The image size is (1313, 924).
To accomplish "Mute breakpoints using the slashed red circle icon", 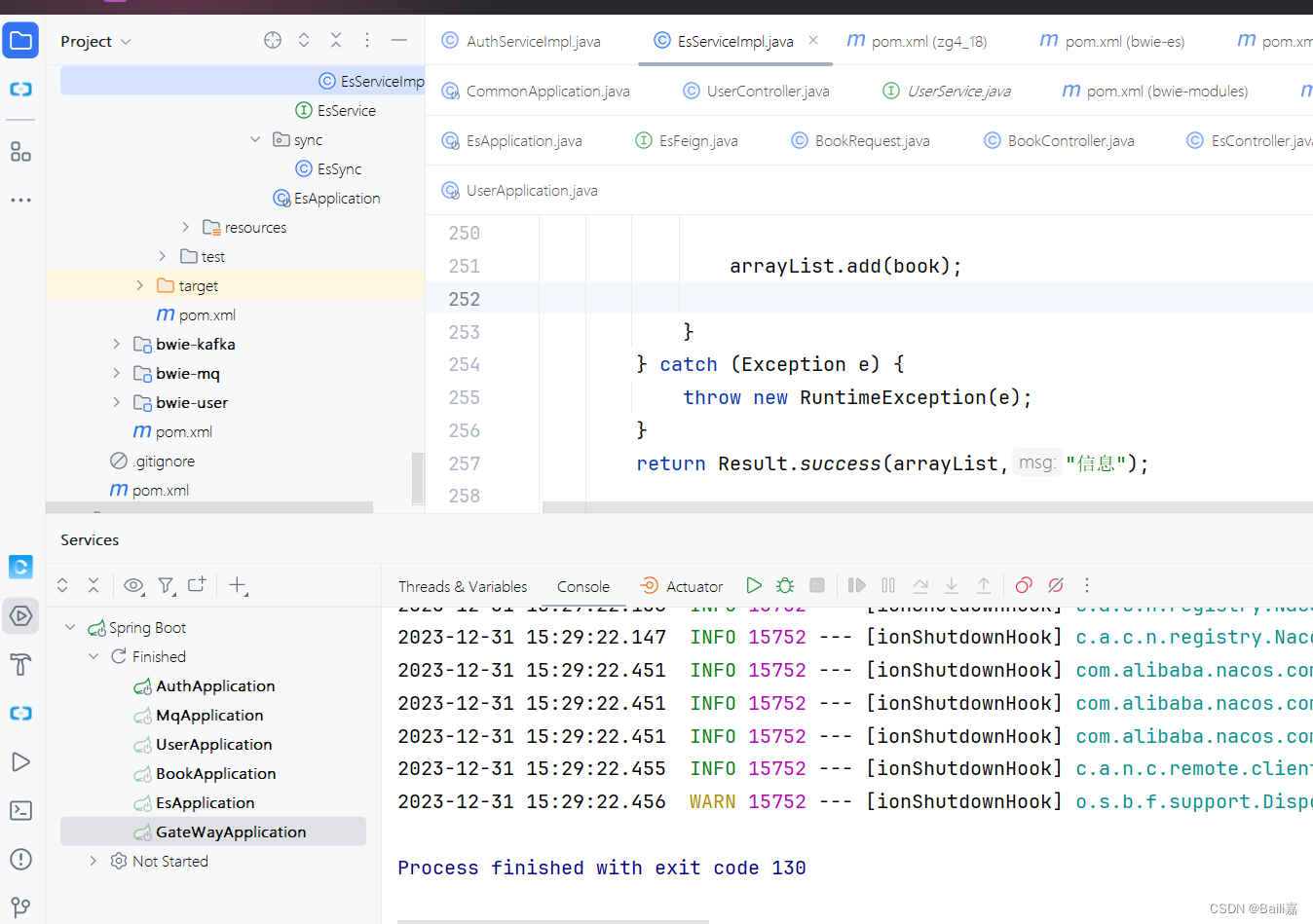I will coord(1056,585).
